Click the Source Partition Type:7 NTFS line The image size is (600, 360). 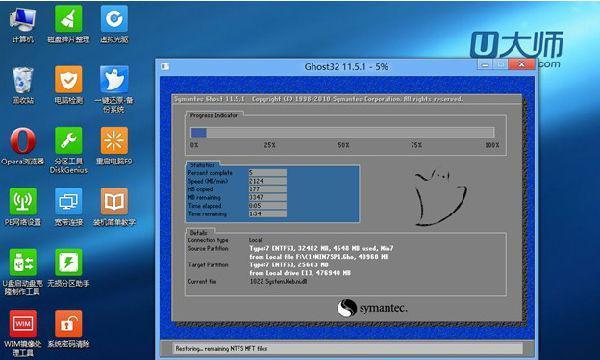[x=321, y=248]
